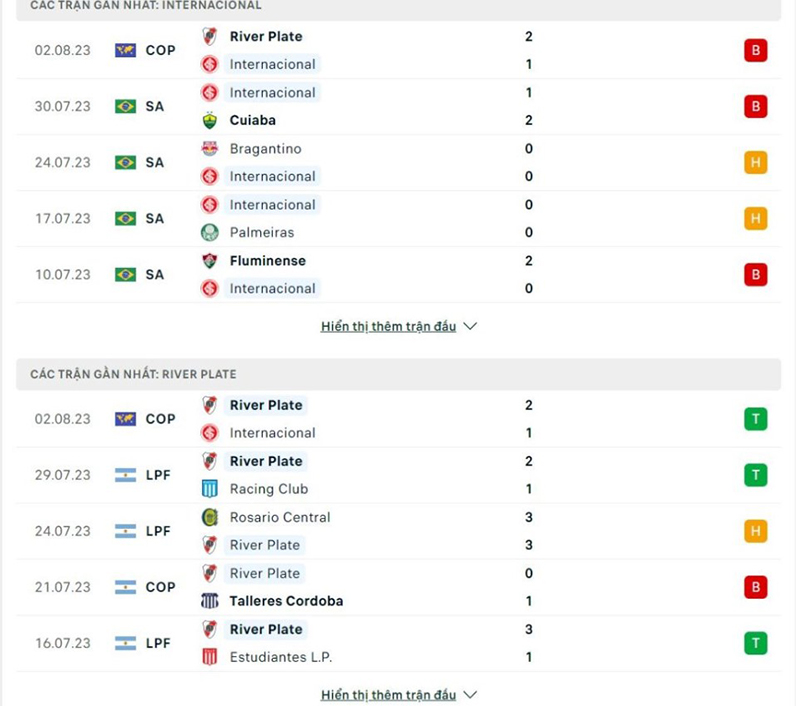Expand more River Plate matches with the chevron
Screen dimensions: 800x706
pyautogui.click(x=469, y=694)
